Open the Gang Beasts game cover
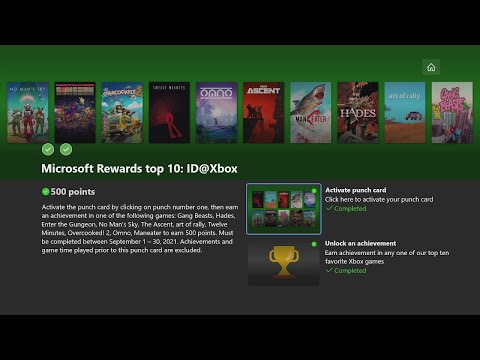 (x=452, y=113)
